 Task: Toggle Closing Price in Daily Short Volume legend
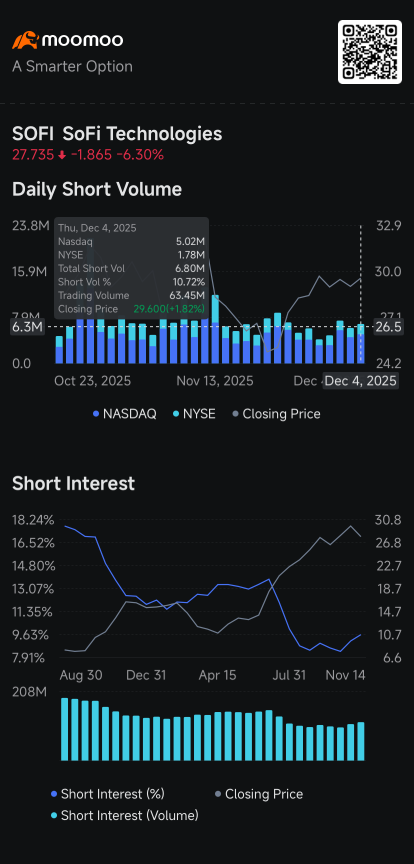[276, 414]
